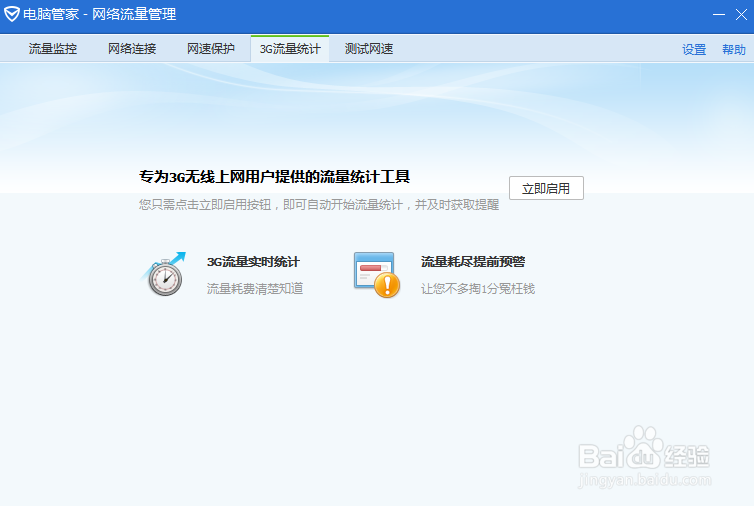Click the 流量耗尽提前预警 title text

[473, 262]
